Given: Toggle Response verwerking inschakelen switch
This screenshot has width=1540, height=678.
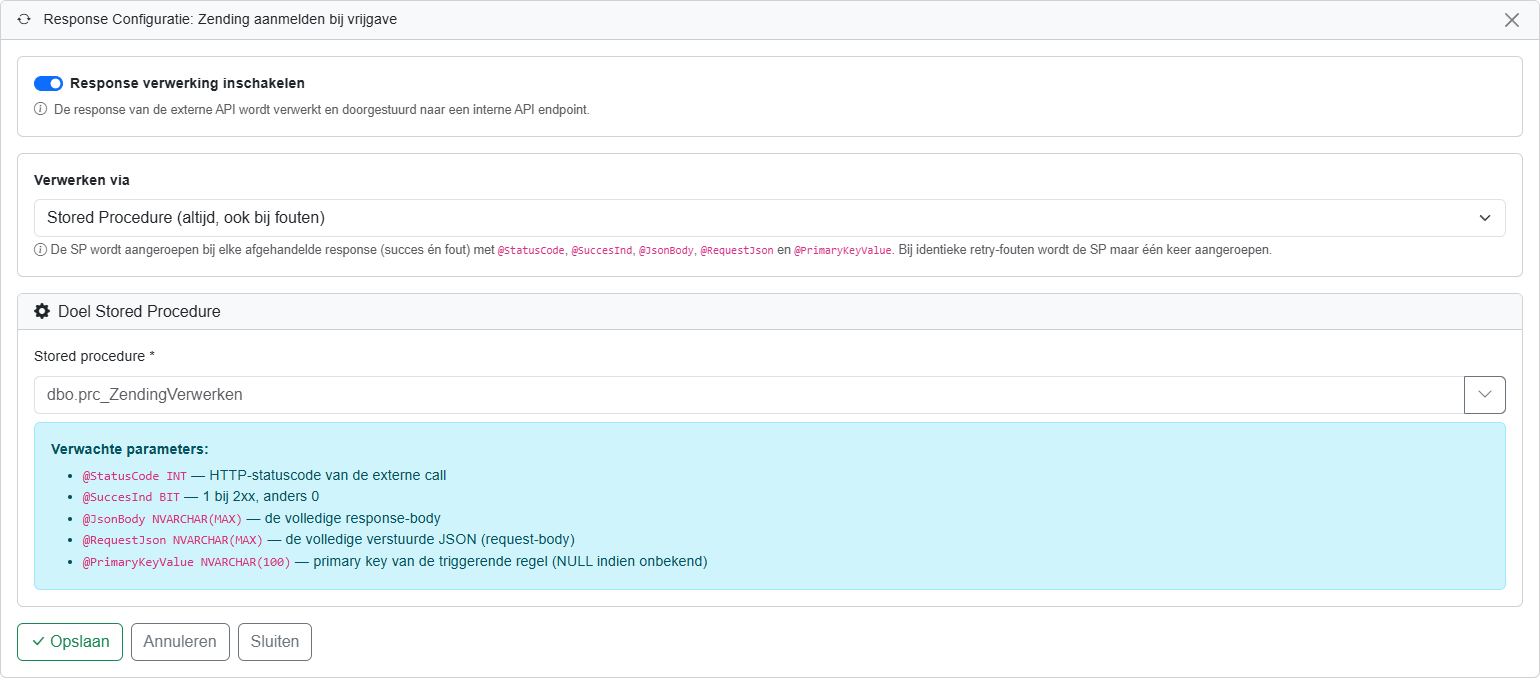Looking at the screenshot, I should click(x=48, y=83).
